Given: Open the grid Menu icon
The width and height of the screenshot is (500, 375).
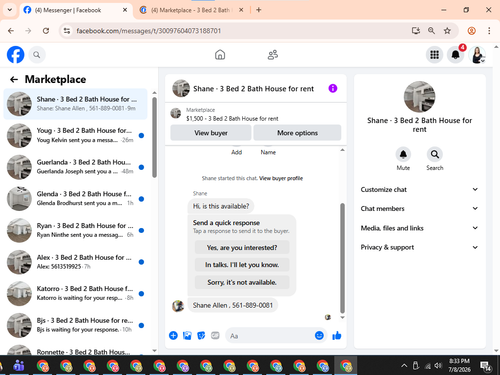Looking at the screenshot, I should 434,55.
